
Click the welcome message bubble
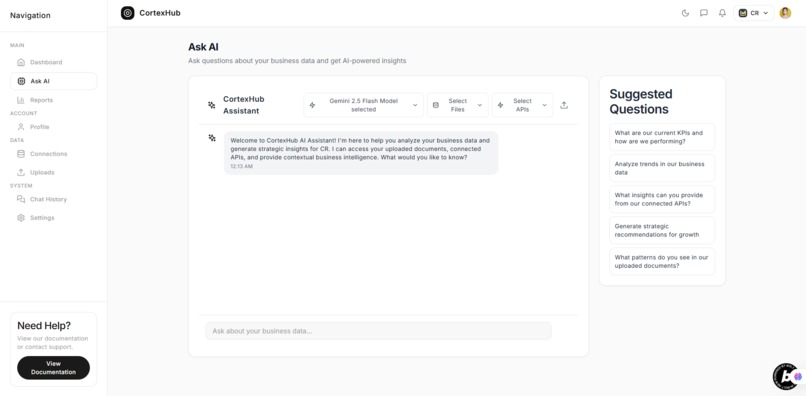coord(361,153)
